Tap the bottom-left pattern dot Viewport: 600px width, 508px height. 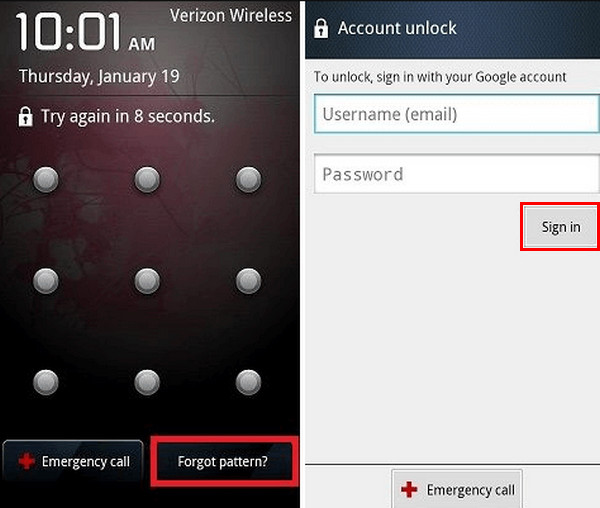(46, 382)
